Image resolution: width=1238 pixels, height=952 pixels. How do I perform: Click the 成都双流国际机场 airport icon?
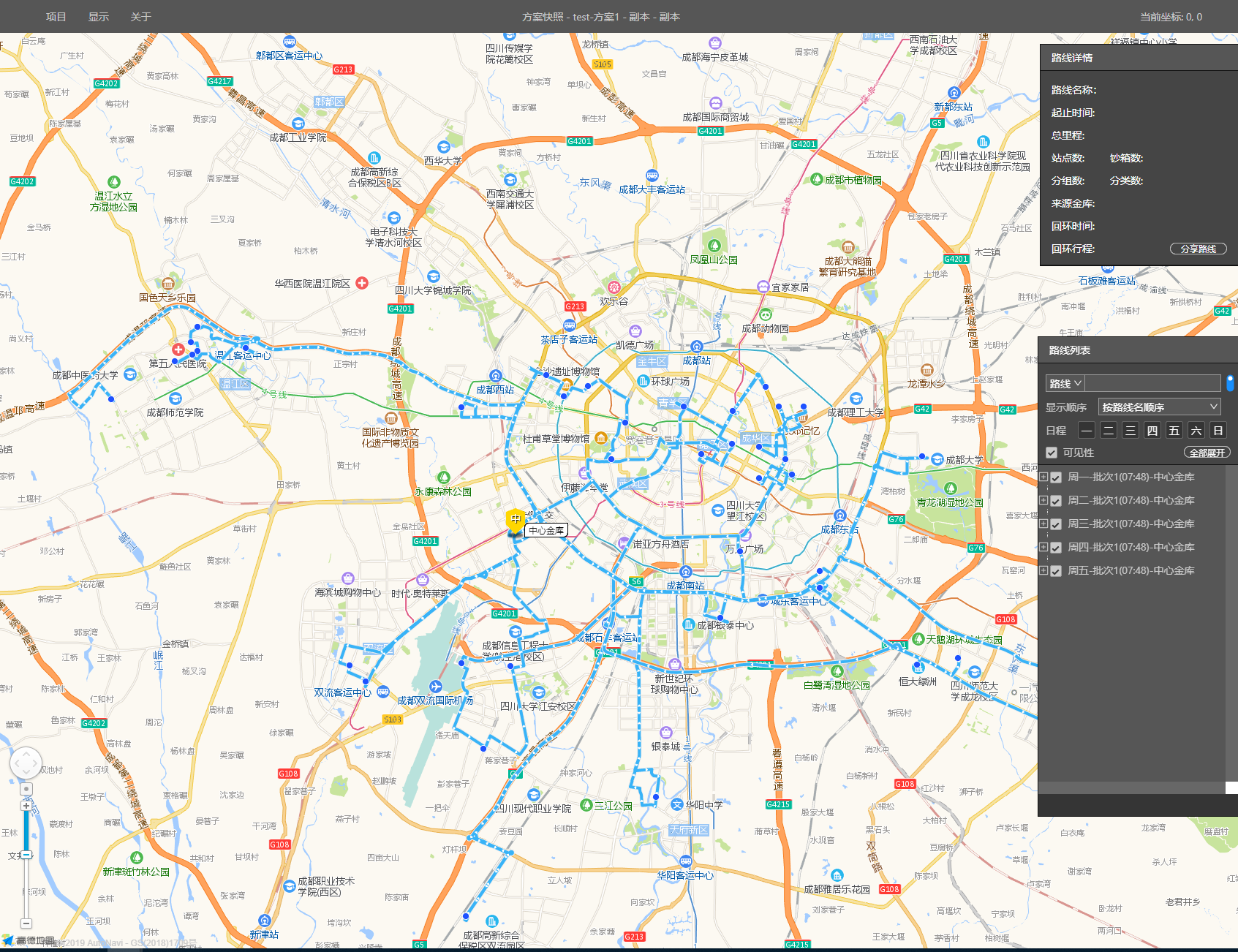pos(436,686)
